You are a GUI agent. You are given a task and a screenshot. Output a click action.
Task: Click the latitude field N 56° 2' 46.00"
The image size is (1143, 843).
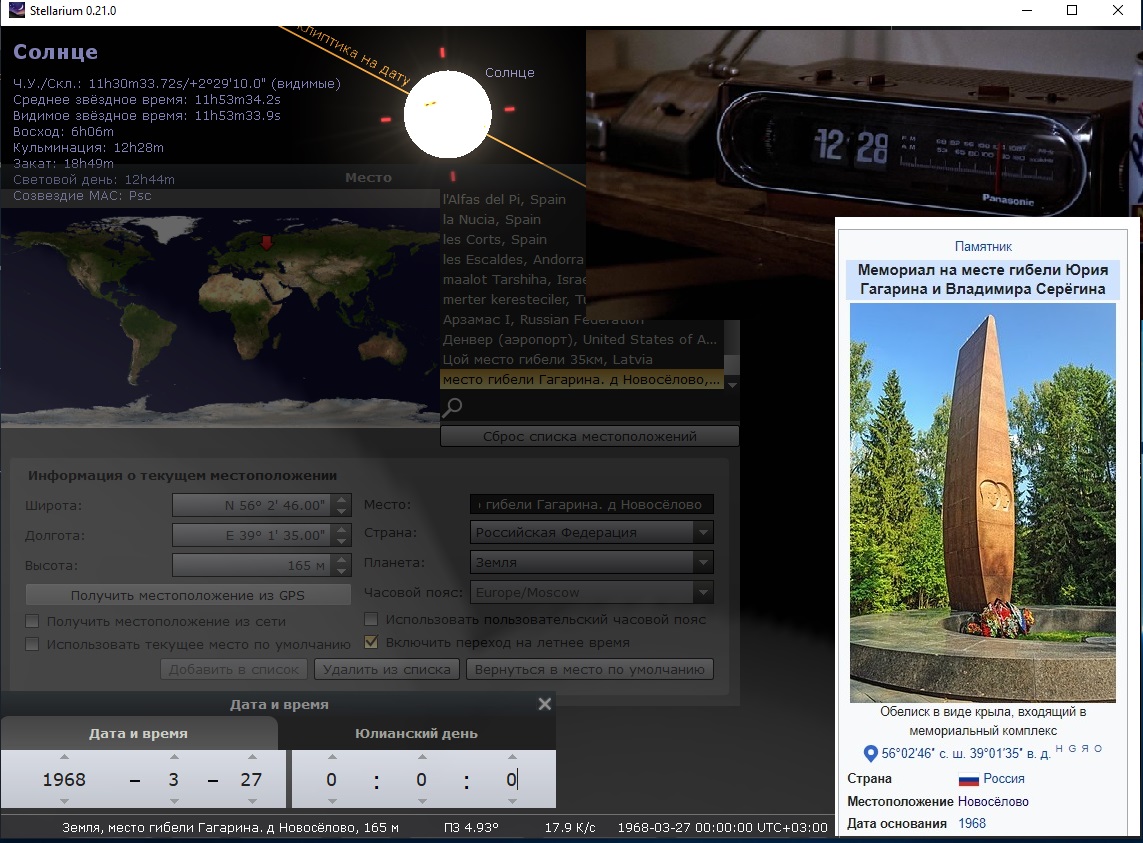tap(253, 505)
